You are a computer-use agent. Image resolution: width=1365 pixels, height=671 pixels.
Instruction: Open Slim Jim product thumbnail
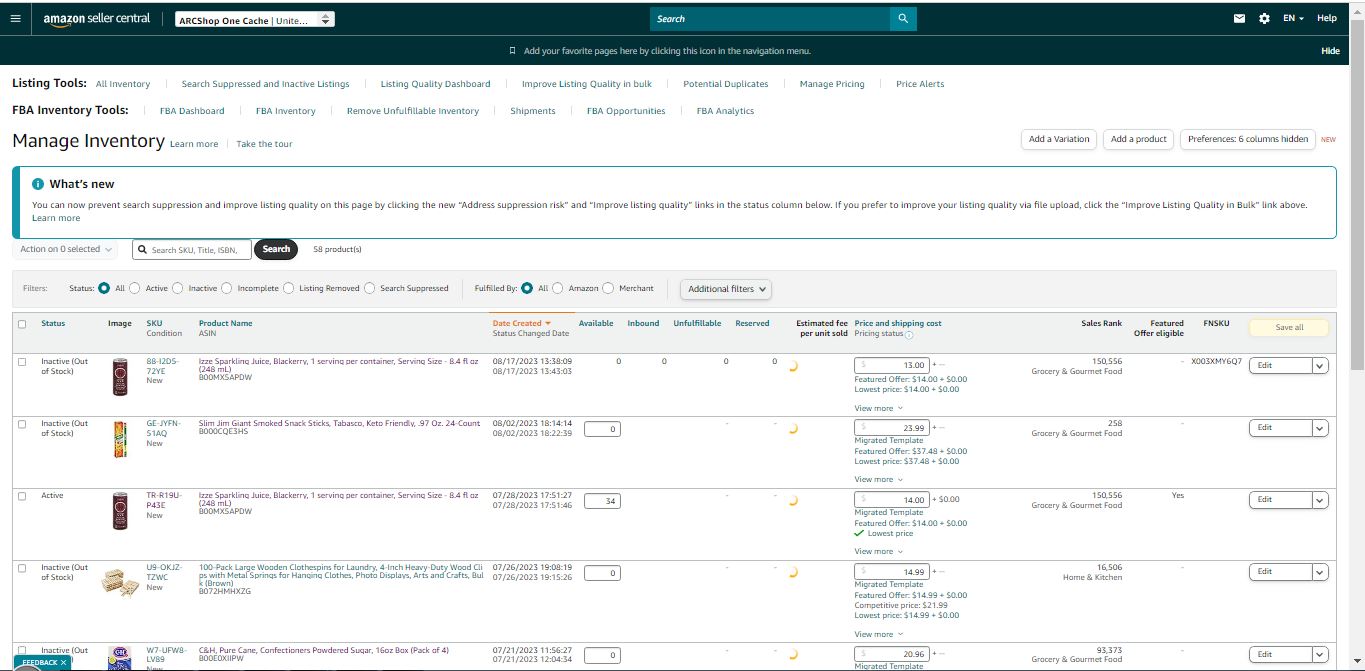point(120,440)
